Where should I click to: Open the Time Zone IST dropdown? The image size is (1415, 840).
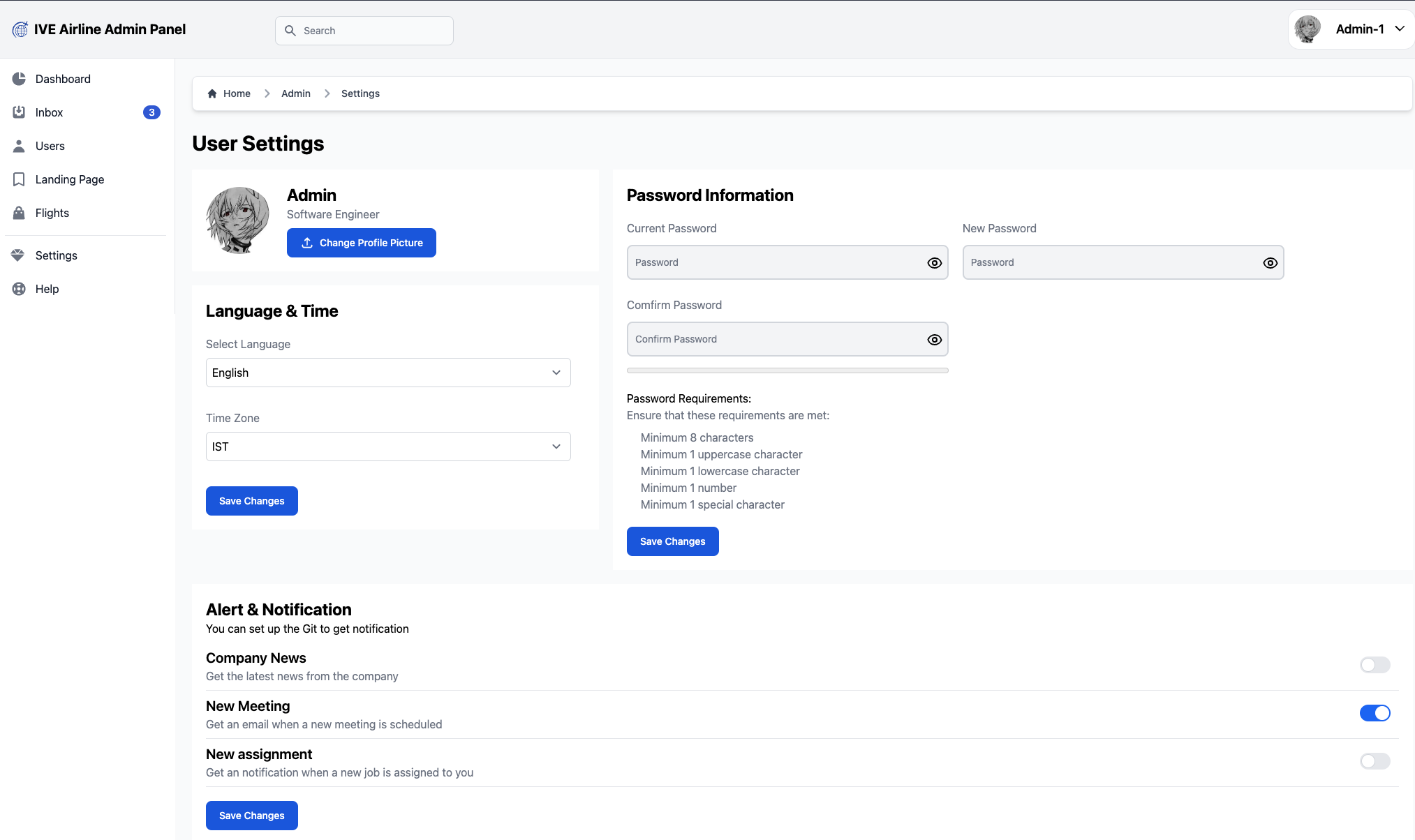(x=388, y=447)
